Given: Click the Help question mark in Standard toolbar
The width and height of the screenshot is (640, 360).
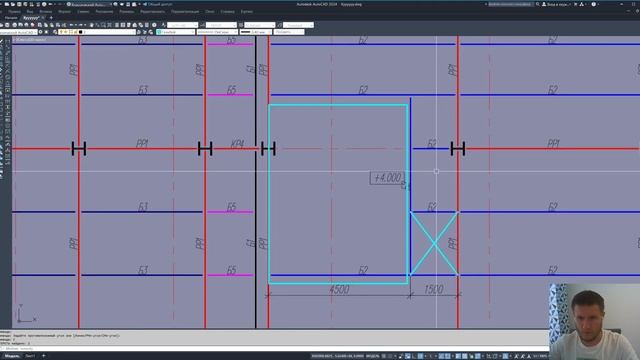Looking at the screenshot, I should [154, 25].
